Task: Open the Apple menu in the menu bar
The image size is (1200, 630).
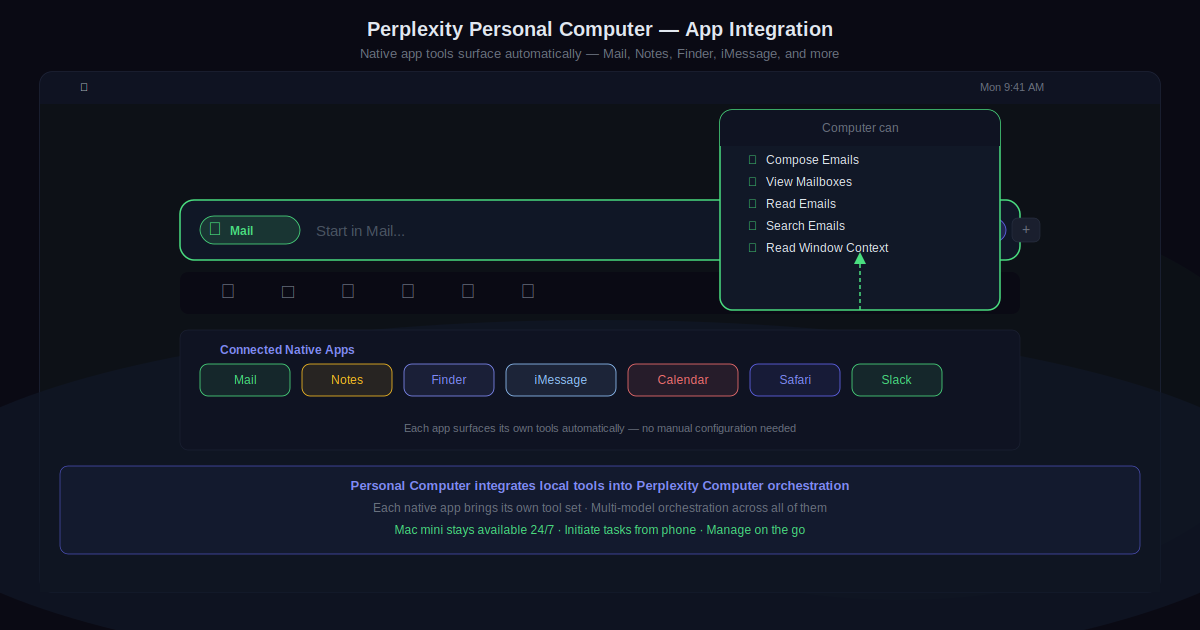Action: point(84,87)
